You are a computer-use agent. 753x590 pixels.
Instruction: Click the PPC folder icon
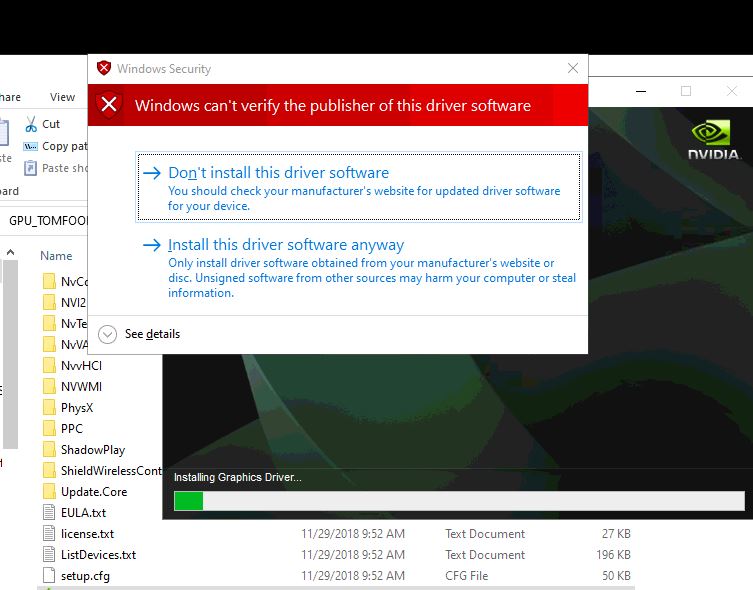(49, 428)
